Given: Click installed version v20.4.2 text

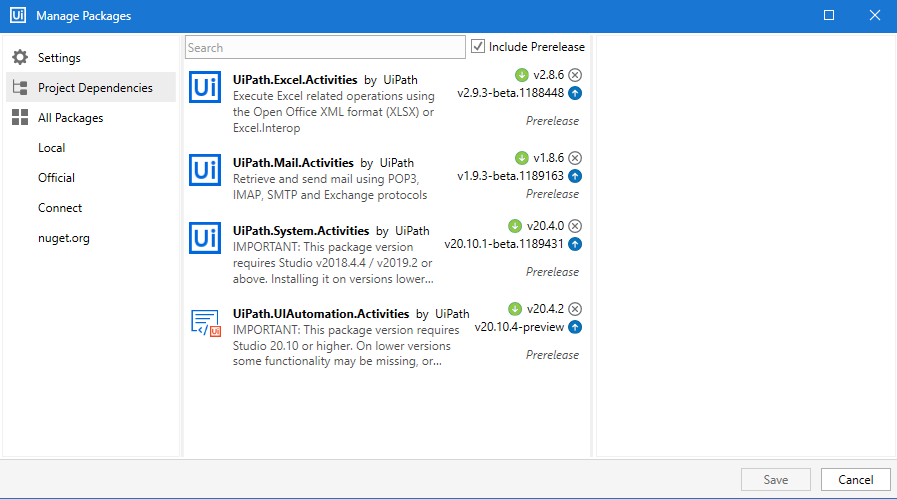Looking at the screenshot, I should pyautogui.click(x=545, y=308).
